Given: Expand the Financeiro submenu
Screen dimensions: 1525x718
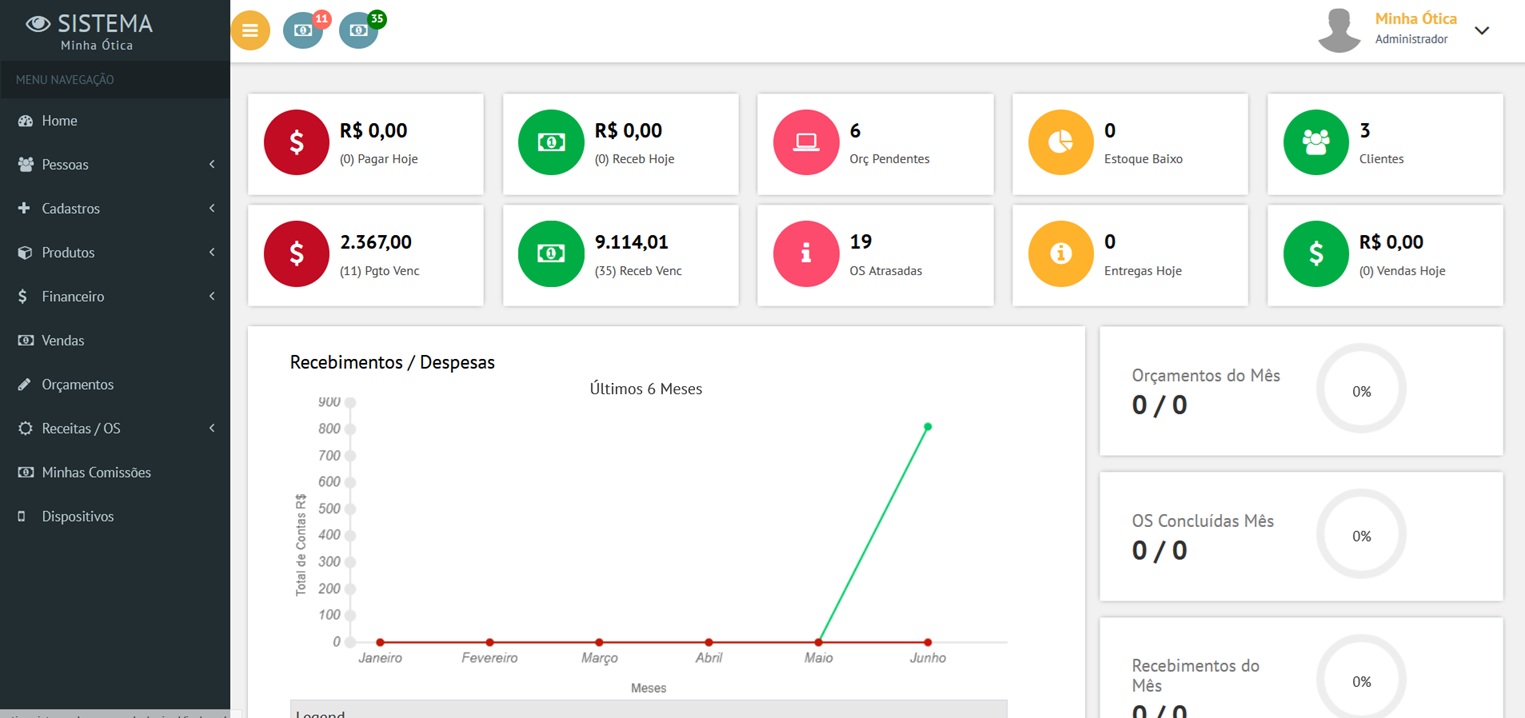Looking at the screenshot, I should coord(115,296).
